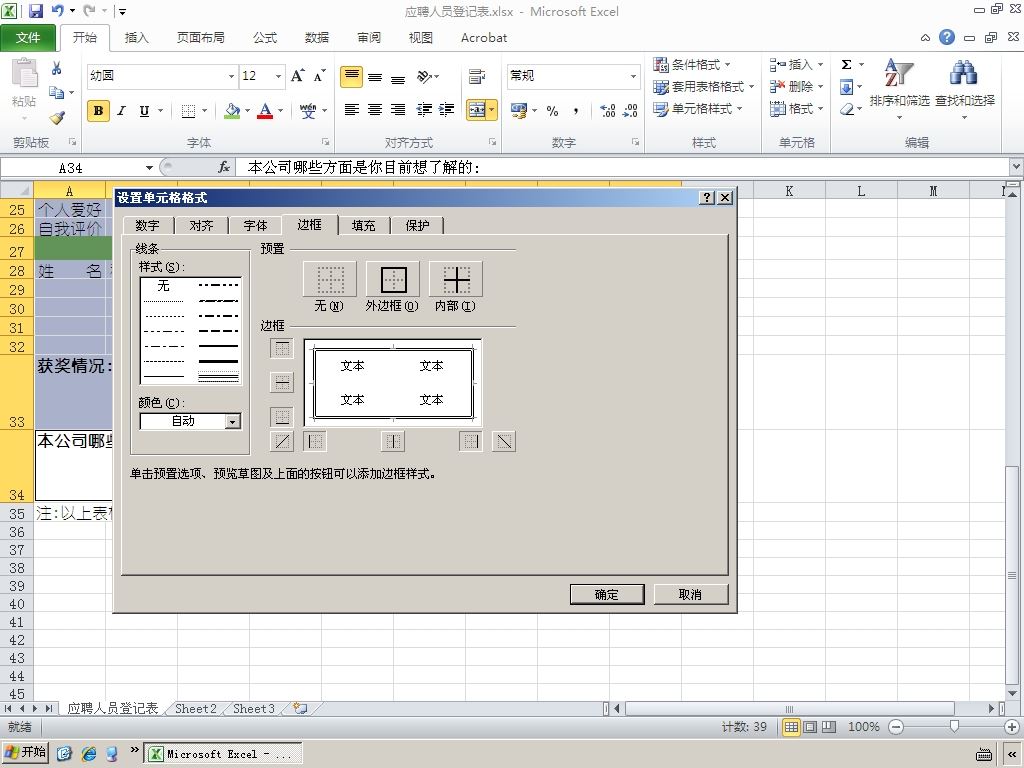The image size is (1024, 768).
Task: Click the Paste clipboard icon
Action: coord(24,73)
